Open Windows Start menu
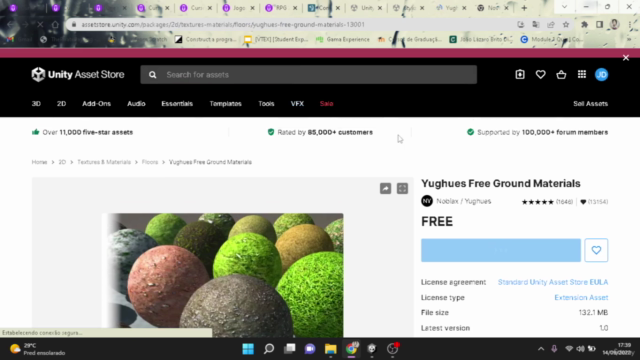This screenshot has width=640, height=360. pyautogui.click(x=248, y=349)
